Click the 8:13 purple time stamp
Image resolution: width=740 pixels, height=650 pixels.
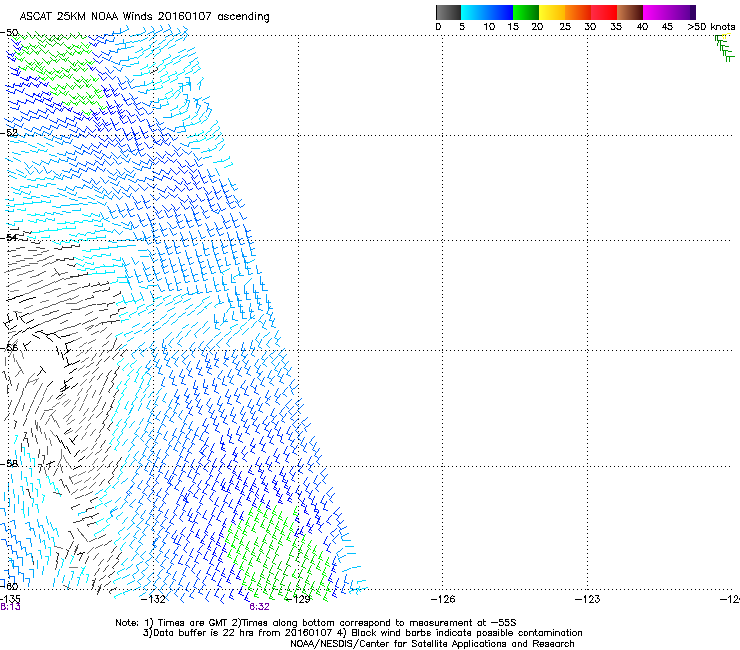tap(10, 607)
